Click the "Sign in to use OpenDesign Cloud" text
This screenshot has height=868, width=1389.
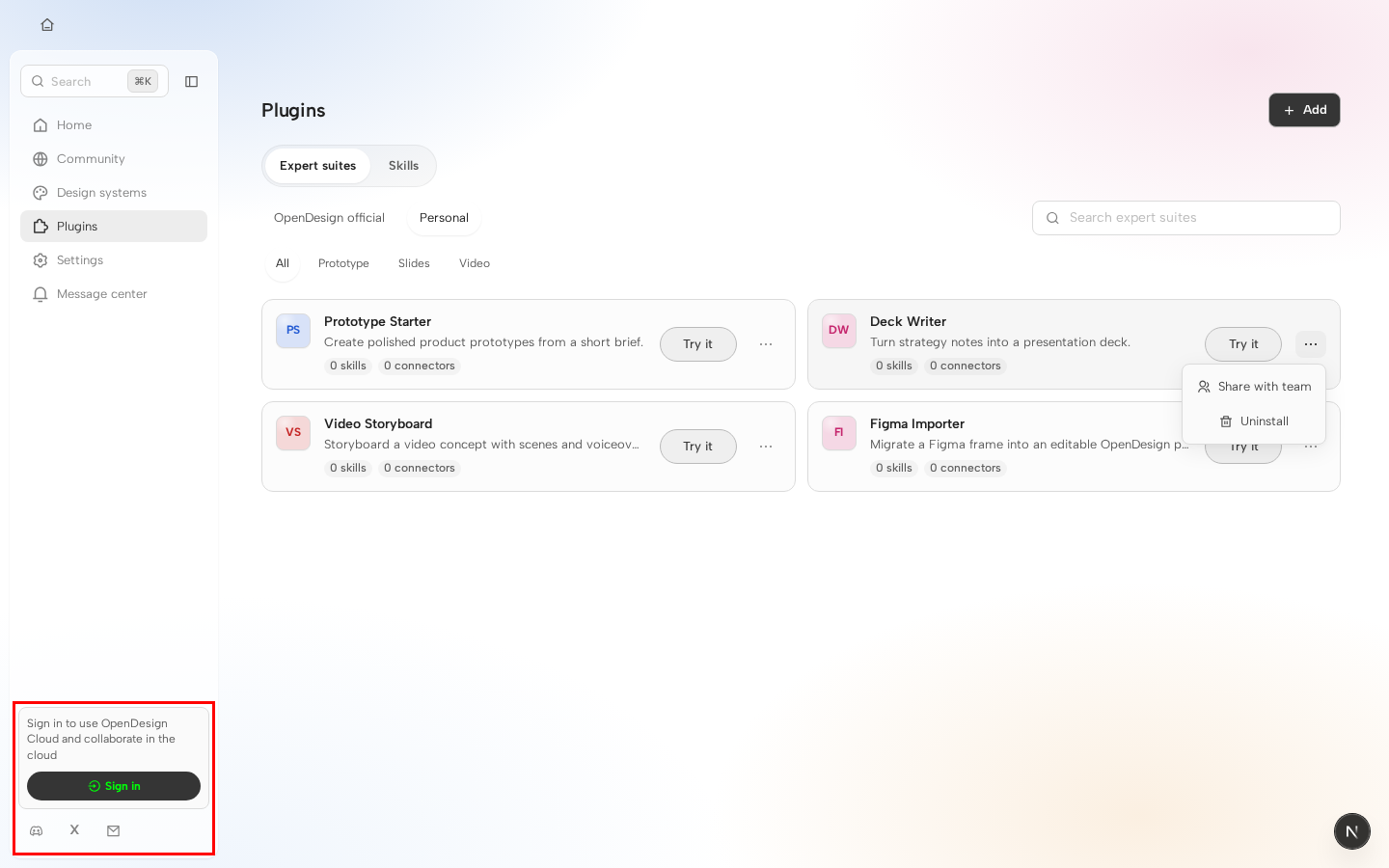pyautogui.click(x=101, y=740)
